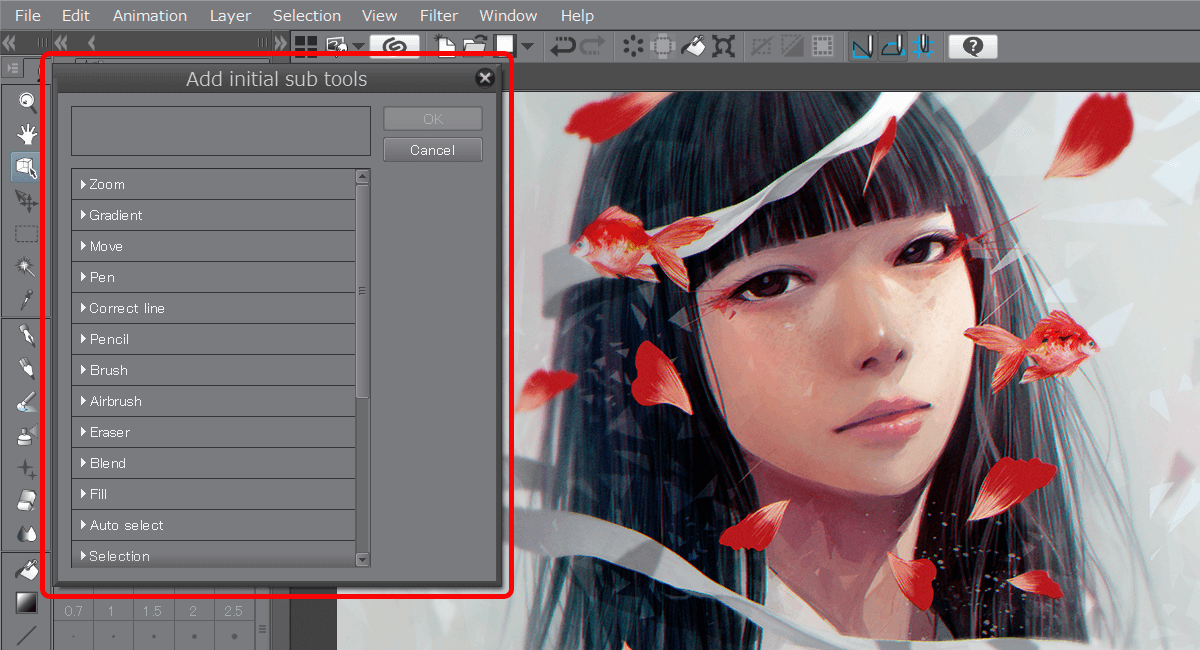Select the Brush tool in tool palette
The image size is (1200, 650).
[x=27, y=401]
